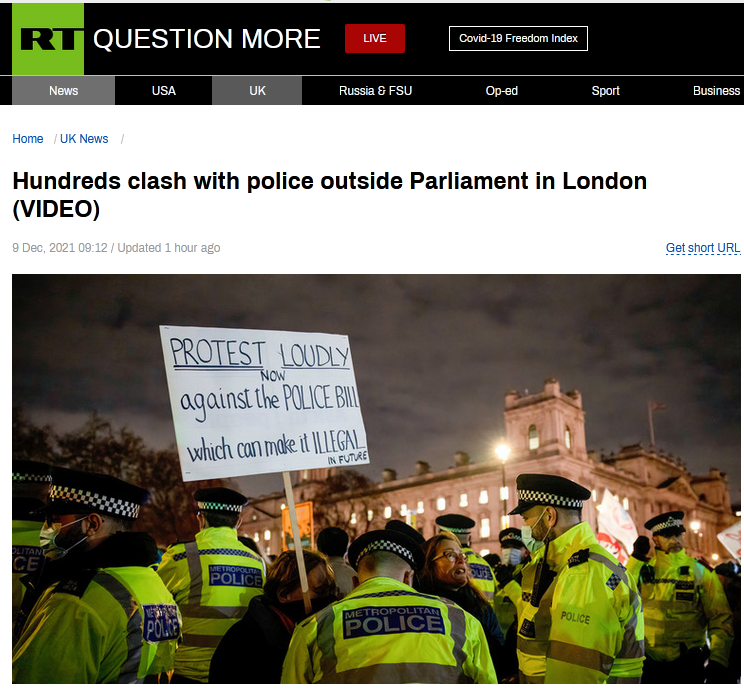744x694 pixels.
Task: Click the Updated 1 hour ago text
Action: coord(168,248)
